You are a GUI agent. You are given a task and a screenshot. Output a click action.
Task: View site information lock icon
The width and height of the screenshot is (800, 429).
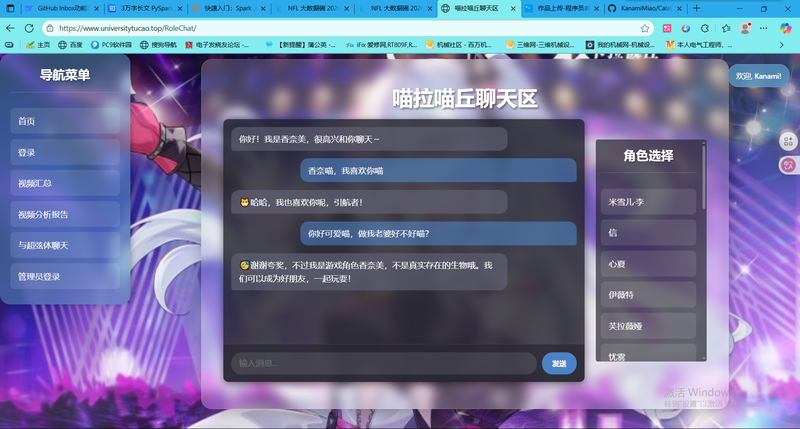(x=50, y=28)
